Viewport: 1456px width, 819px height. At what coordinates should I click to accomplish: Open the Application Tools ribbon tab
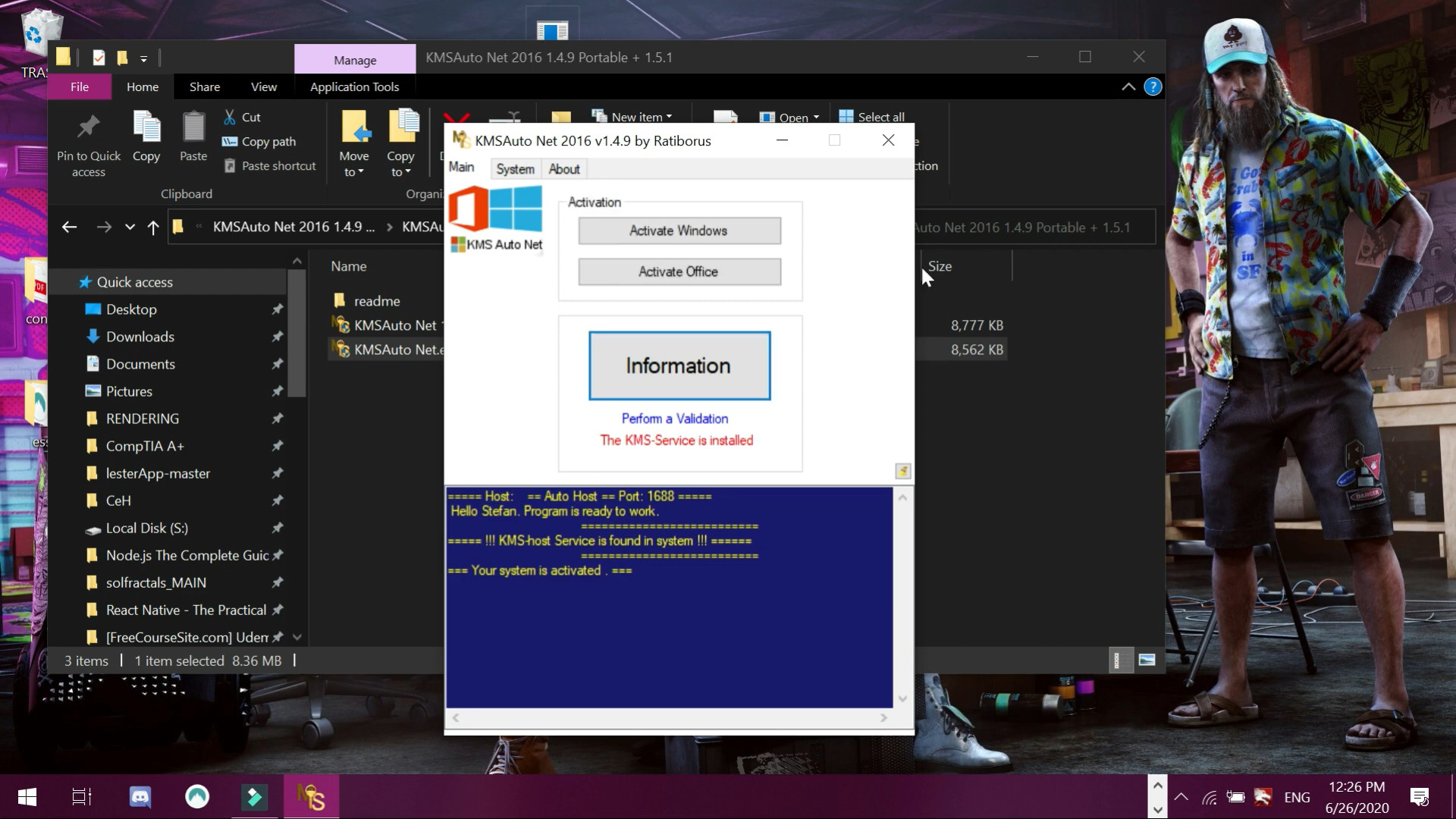(355, 86)
